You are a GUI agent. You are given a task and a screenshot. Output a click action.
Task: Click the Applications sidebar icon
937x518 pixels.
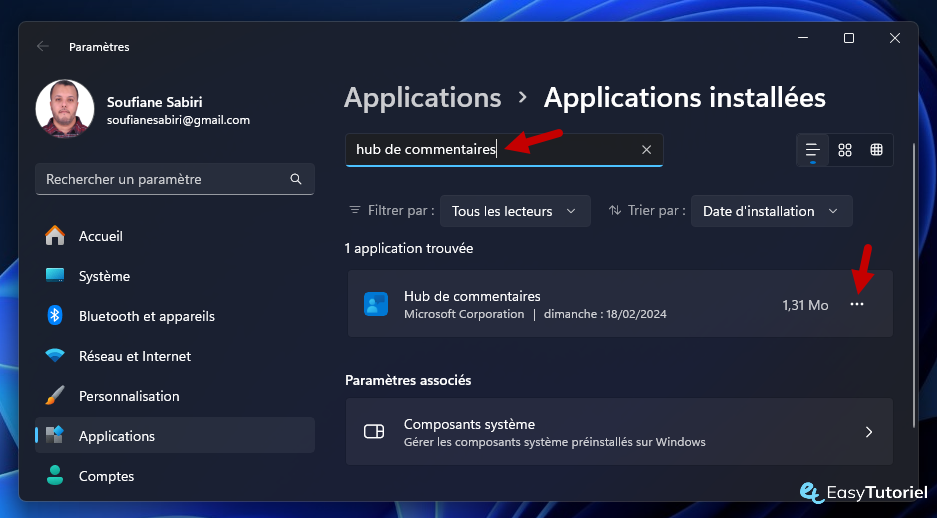point(55,435)
